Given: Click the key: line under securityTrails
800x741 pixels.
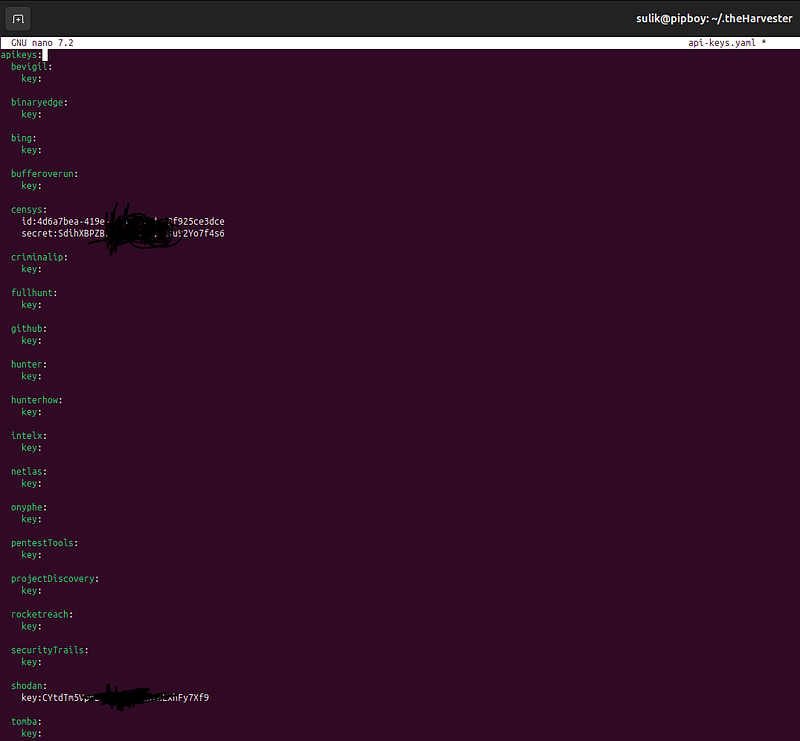Looking at the screenshot, I should point(32,662).
